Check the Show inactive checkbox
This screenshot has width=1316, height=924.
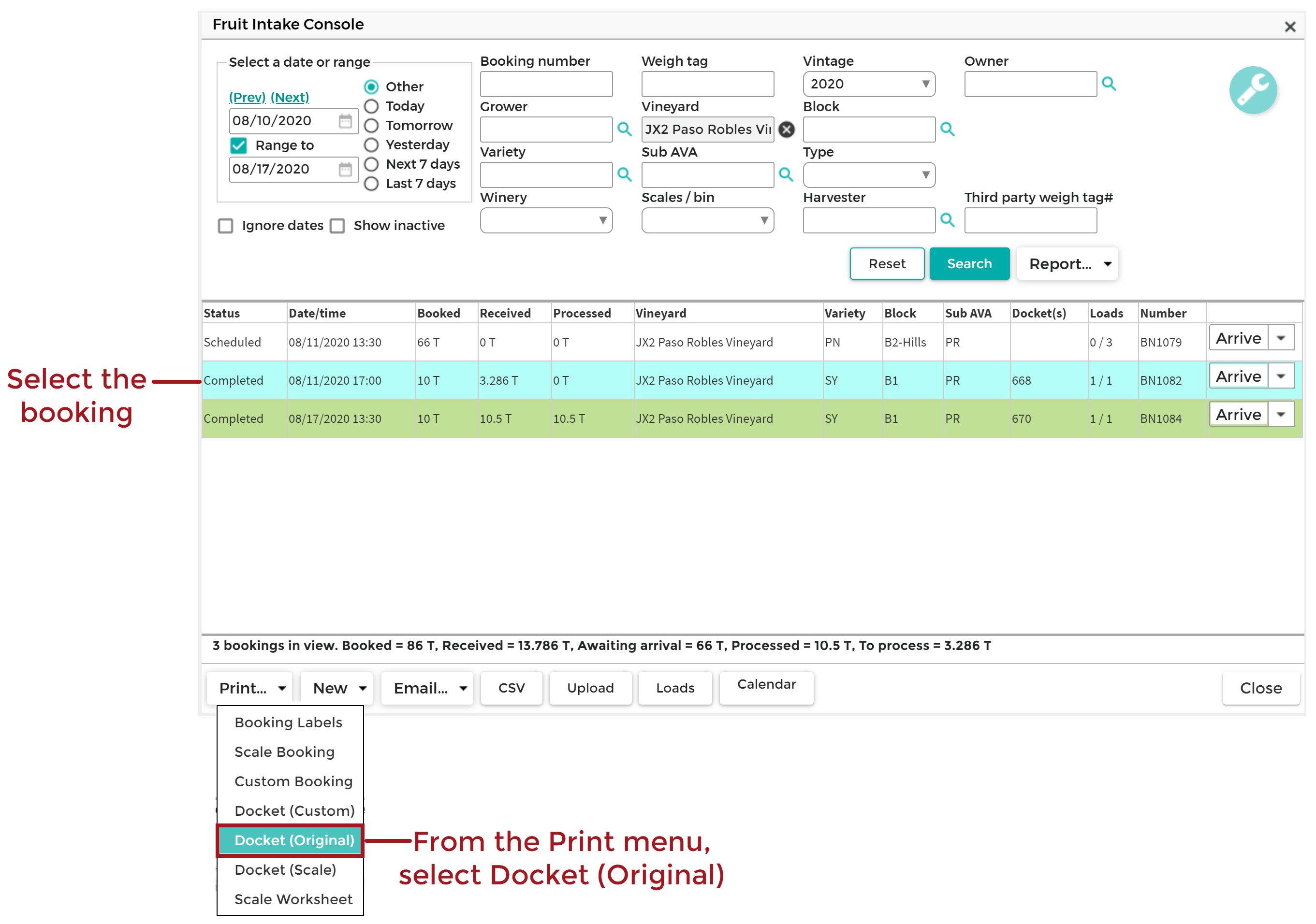pos(337,226)
